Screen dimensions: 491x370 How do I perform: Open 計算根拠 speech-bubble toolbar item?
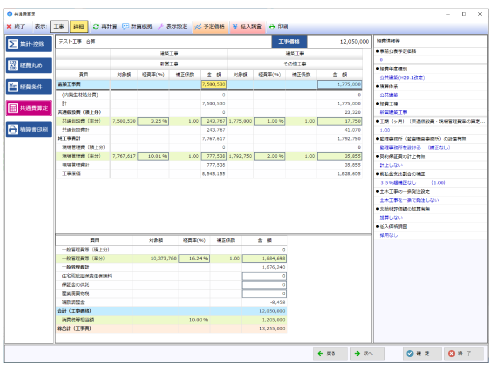137,27
